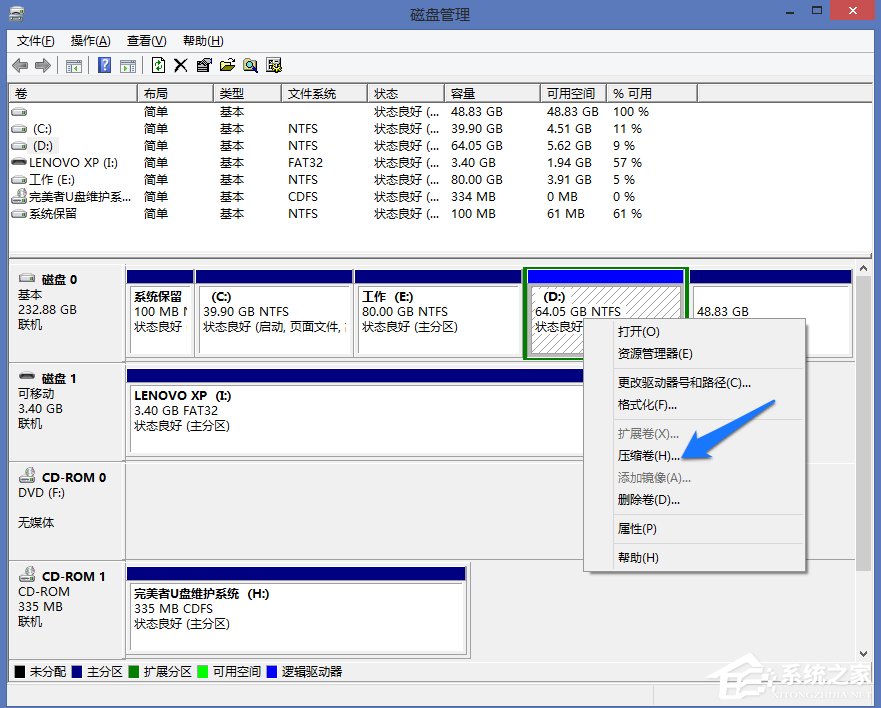Open the 文件 (File) menu
The height and width of the screenshot is (708, 881).
tap(35, 41)
